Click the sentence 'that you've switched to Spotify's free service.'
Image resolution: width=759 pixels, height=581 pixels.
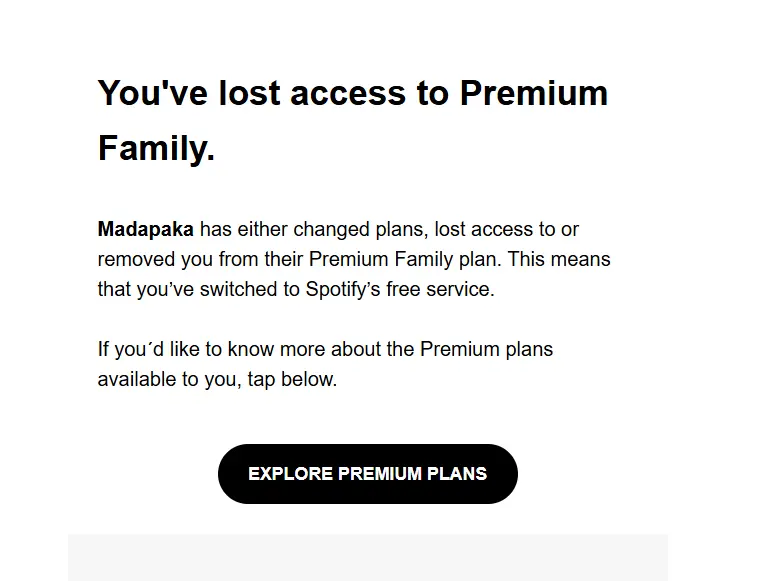[x=296, y=289]
